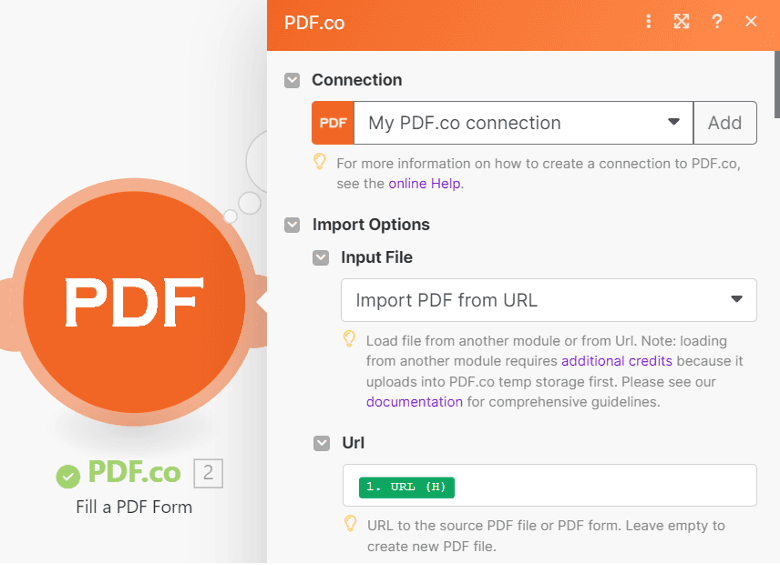Open the three-dot options menu in the PDF.co header
The height and width of the screenshot is (565, 780).
click(x=648, y=21)
